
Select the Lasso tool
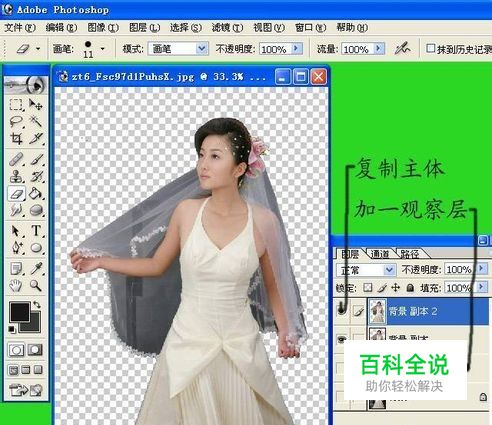[16, 121]
